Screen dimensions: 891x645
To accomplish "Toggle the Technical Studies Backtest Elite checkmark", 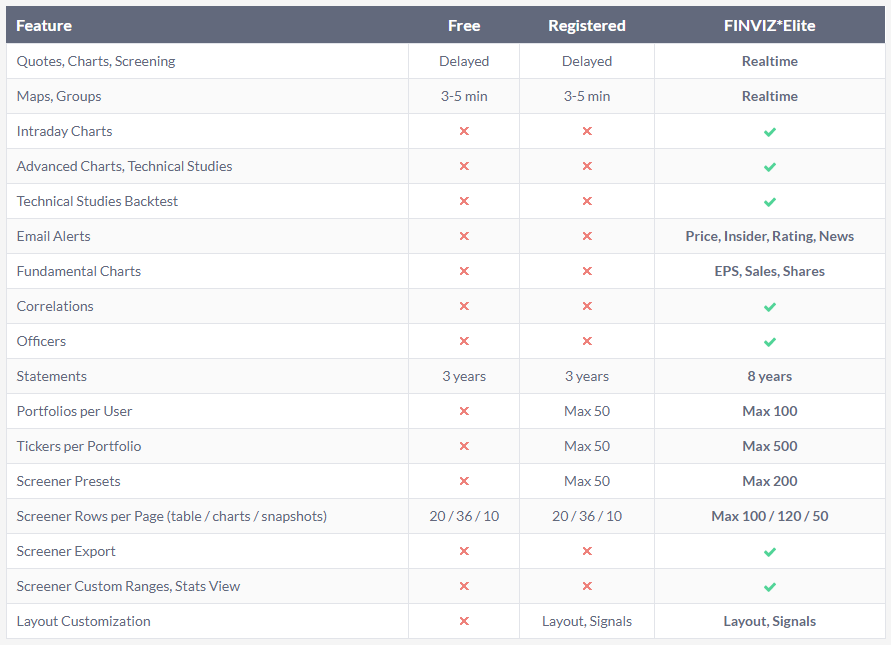I will pos(770,201).
